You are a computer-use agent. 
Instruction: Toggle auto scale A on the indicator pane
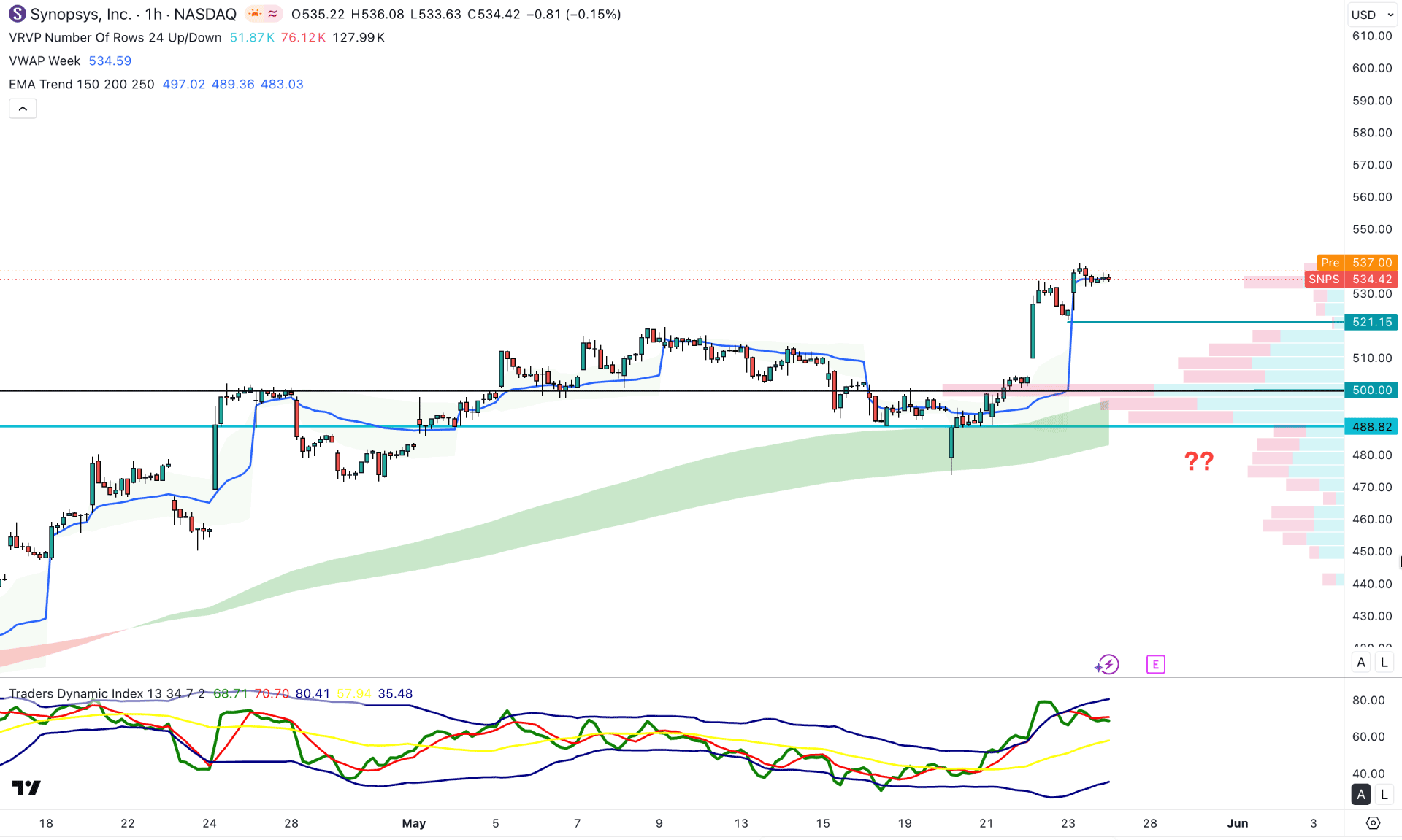pos(1361,795)
